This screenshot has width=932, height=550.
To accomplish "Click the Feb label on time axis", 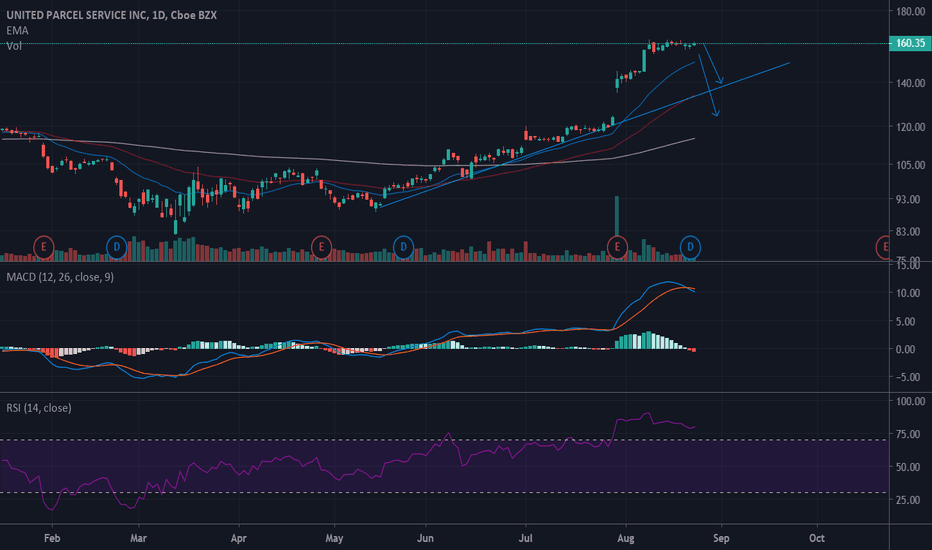I will point(52,538).
